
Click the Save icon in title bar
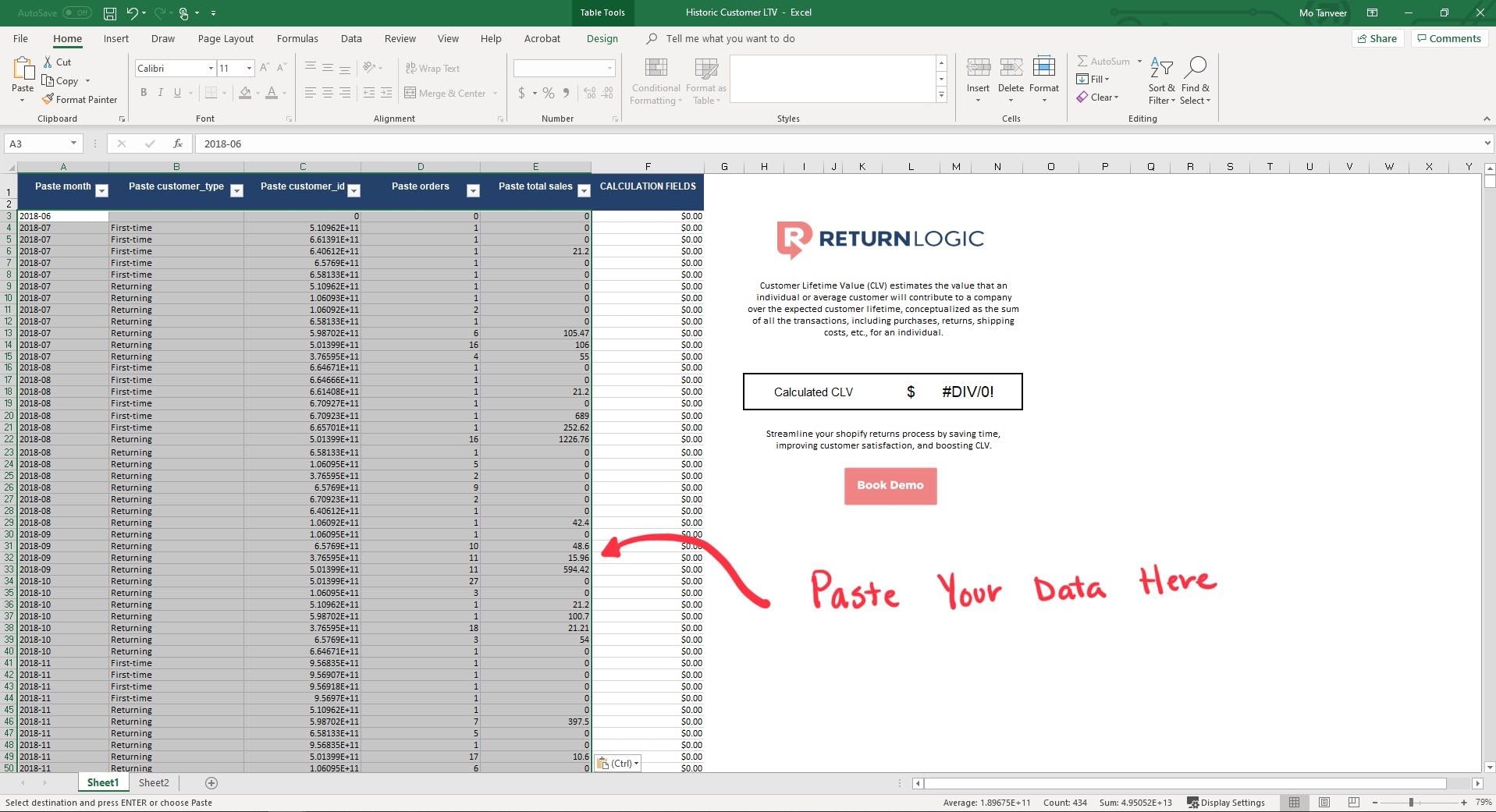pos(110,12)
